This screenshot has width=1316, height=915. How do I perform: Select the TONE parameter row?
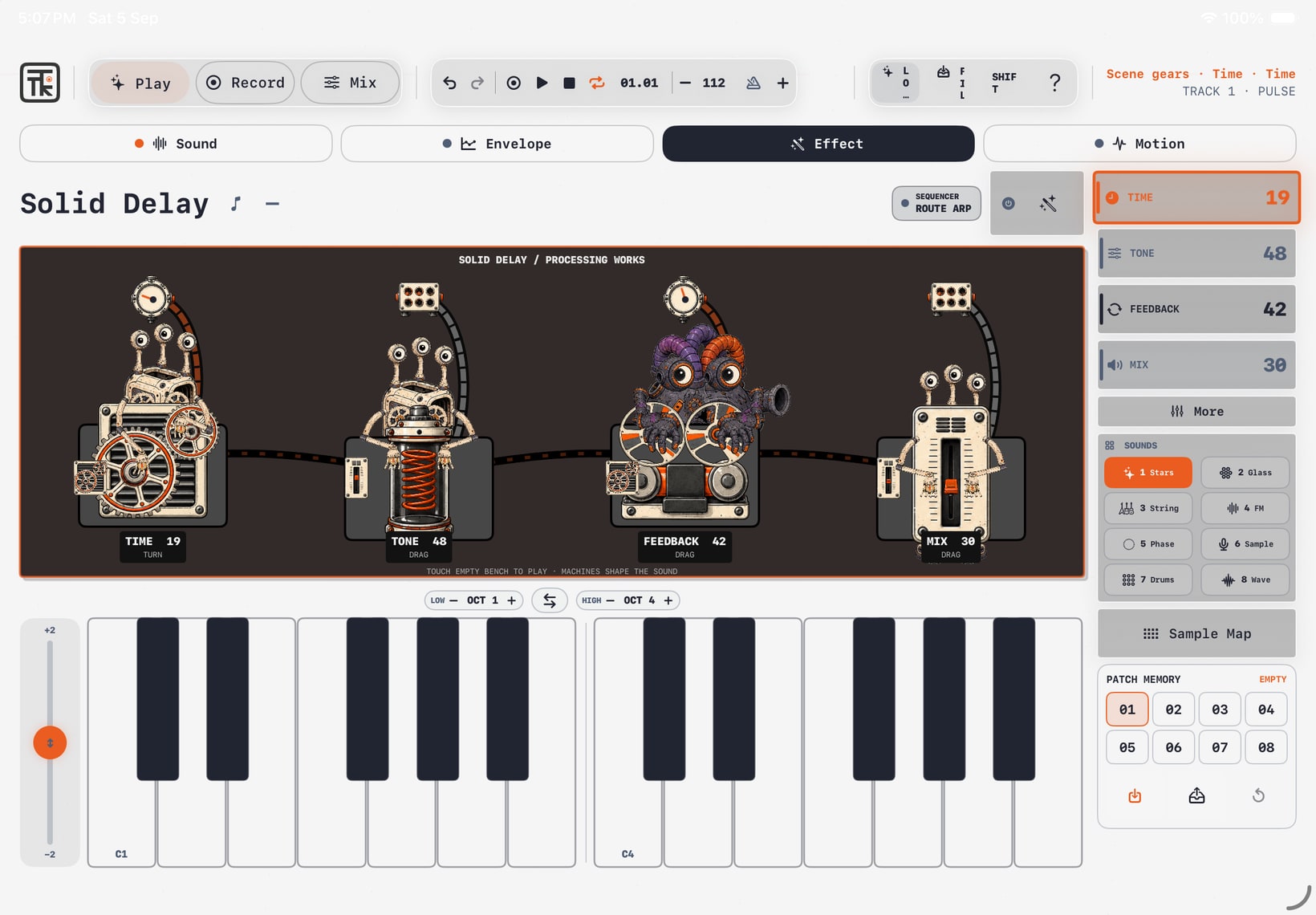pos(1196,254)
